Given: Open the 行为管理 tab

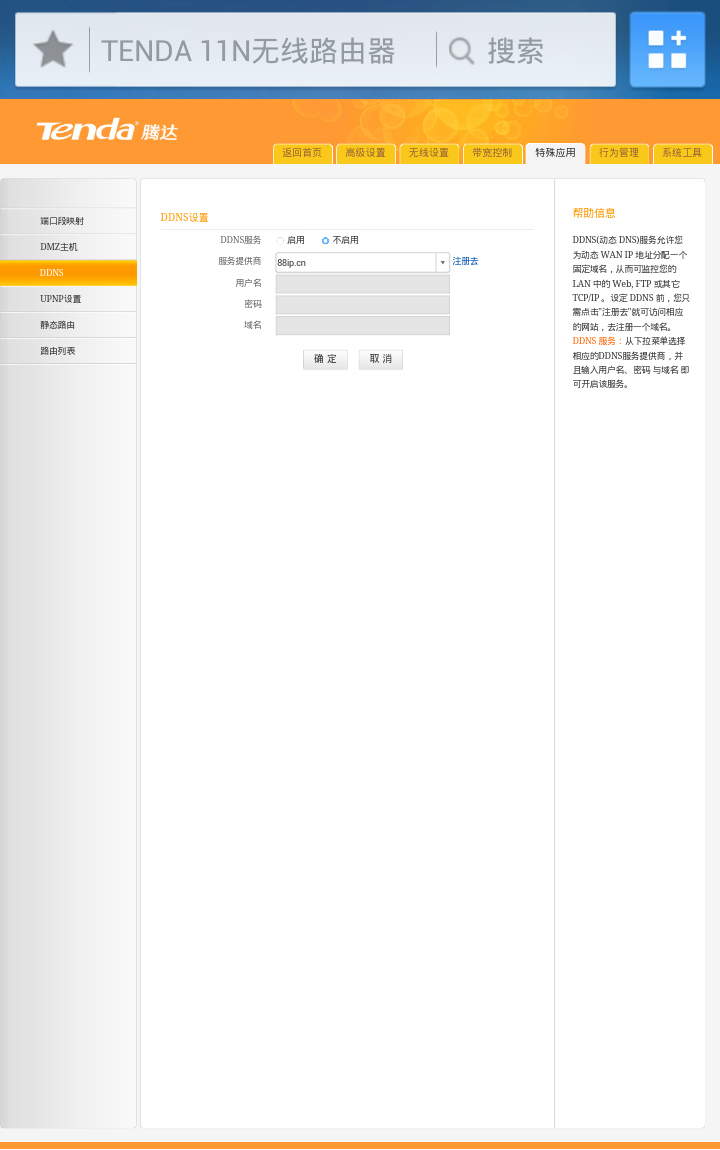Looking at the screenshot, I should coord(619,153).
